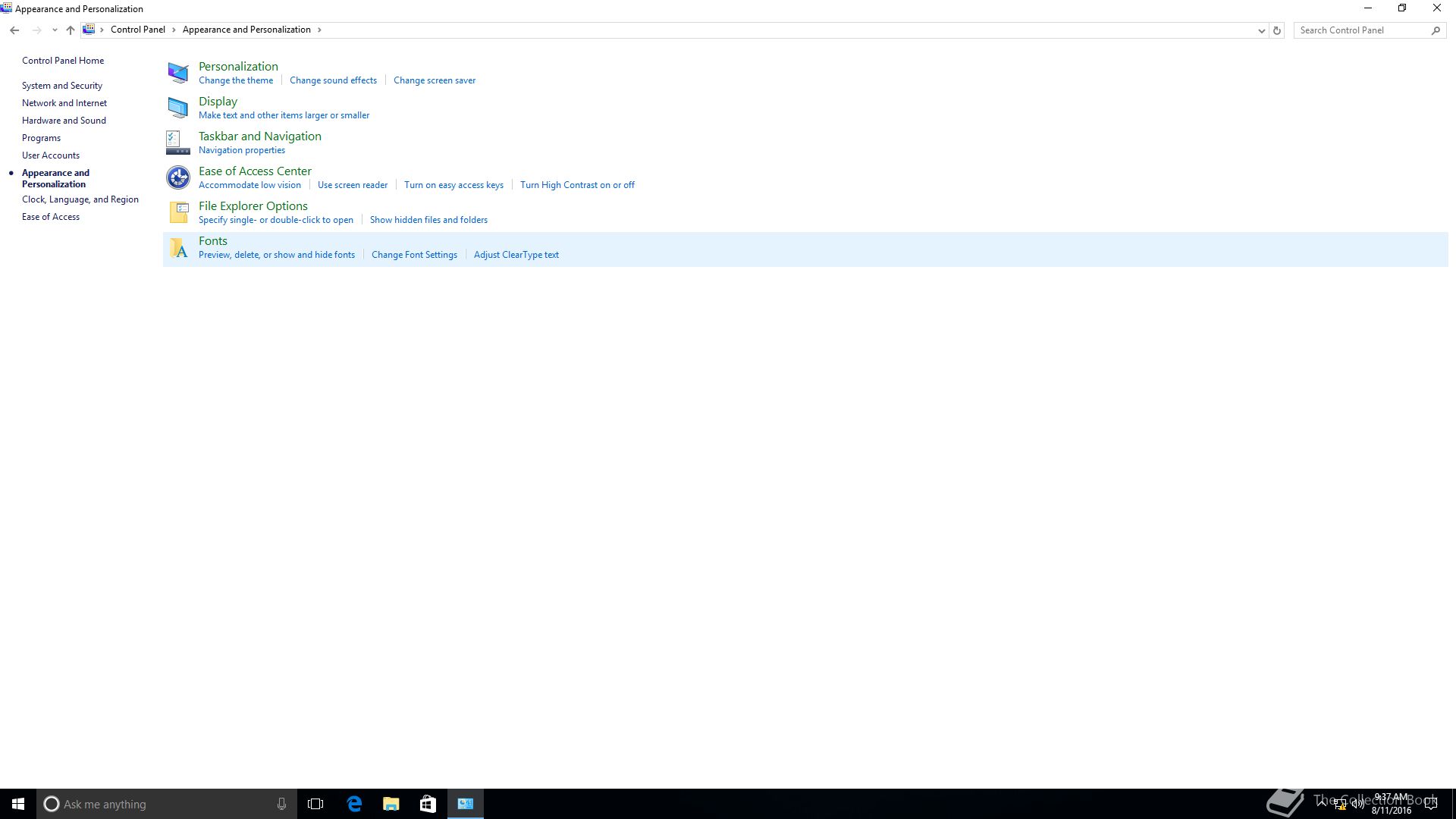Image resolution: width=1456 pixels, height=819 pixels.
Task: Launch Microsoft Edge from the taskbar
Action: pyautogui.click(x=354, y=804)
